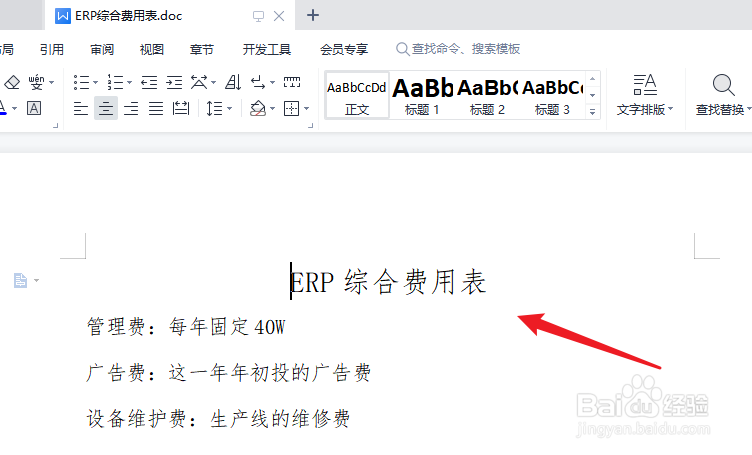The image size is (752, 455).
Task: Expand borders dropdown arrow
Action: [x=306, y=109]
